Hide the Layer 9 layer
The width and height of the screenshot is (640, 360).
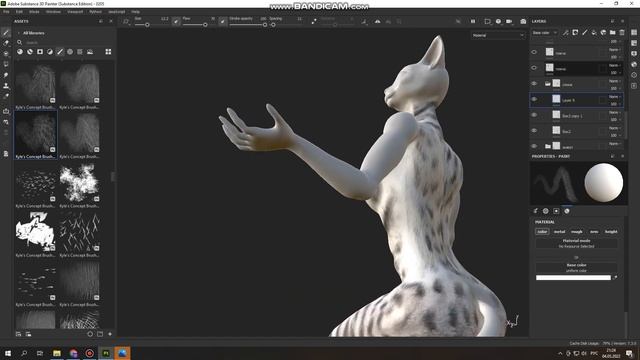tap(534, 99)
